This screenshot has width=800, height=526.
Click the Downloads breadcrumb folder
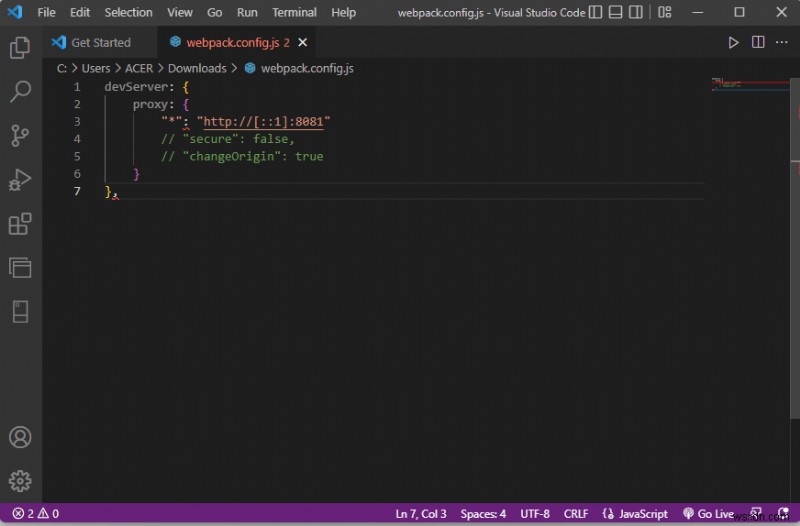pyautogui.click(x=196, y=68)
